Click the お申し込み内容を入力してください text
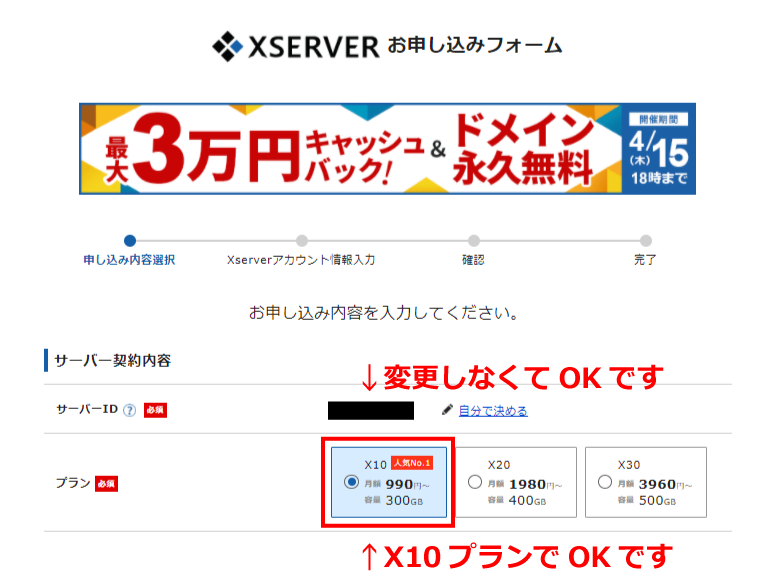768x580 pixels. coord(384,313)
